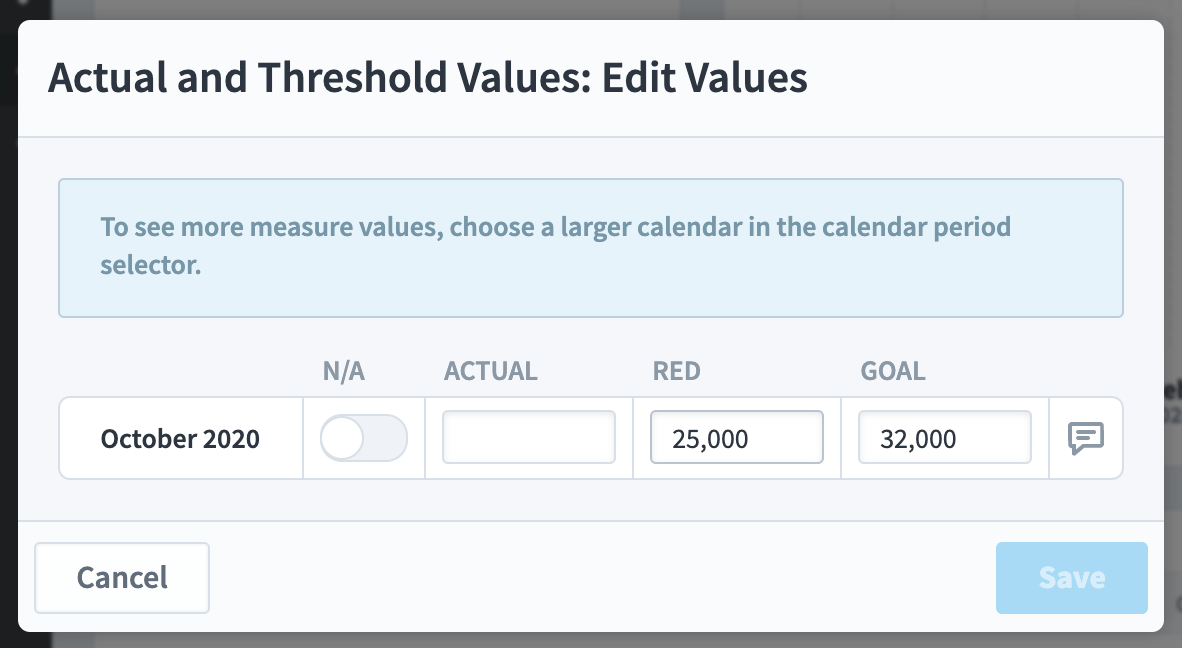Click the N/A column header
This screenshot has height=648, width=1182.
pyautogui.click(x=344, y=371)
